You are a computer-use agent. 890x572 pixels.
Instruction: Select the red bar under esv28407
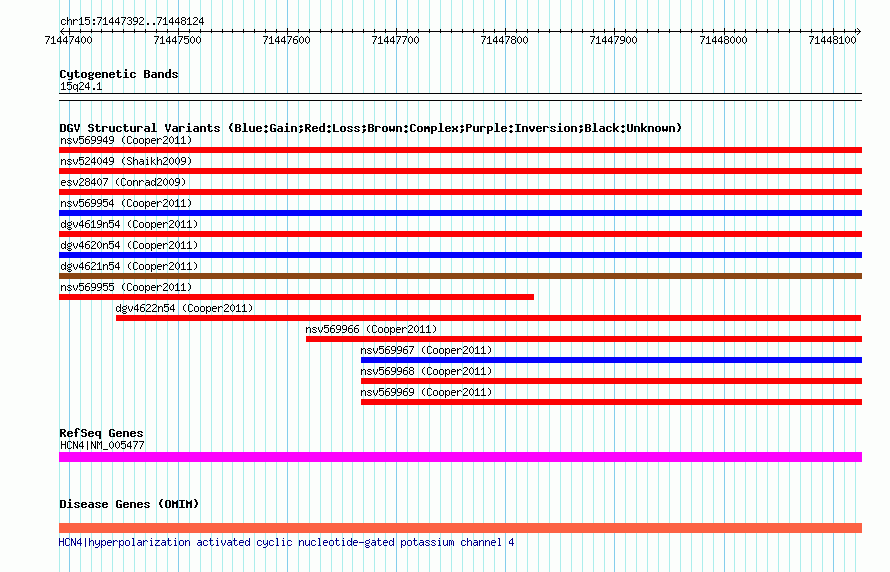(460, 192)
